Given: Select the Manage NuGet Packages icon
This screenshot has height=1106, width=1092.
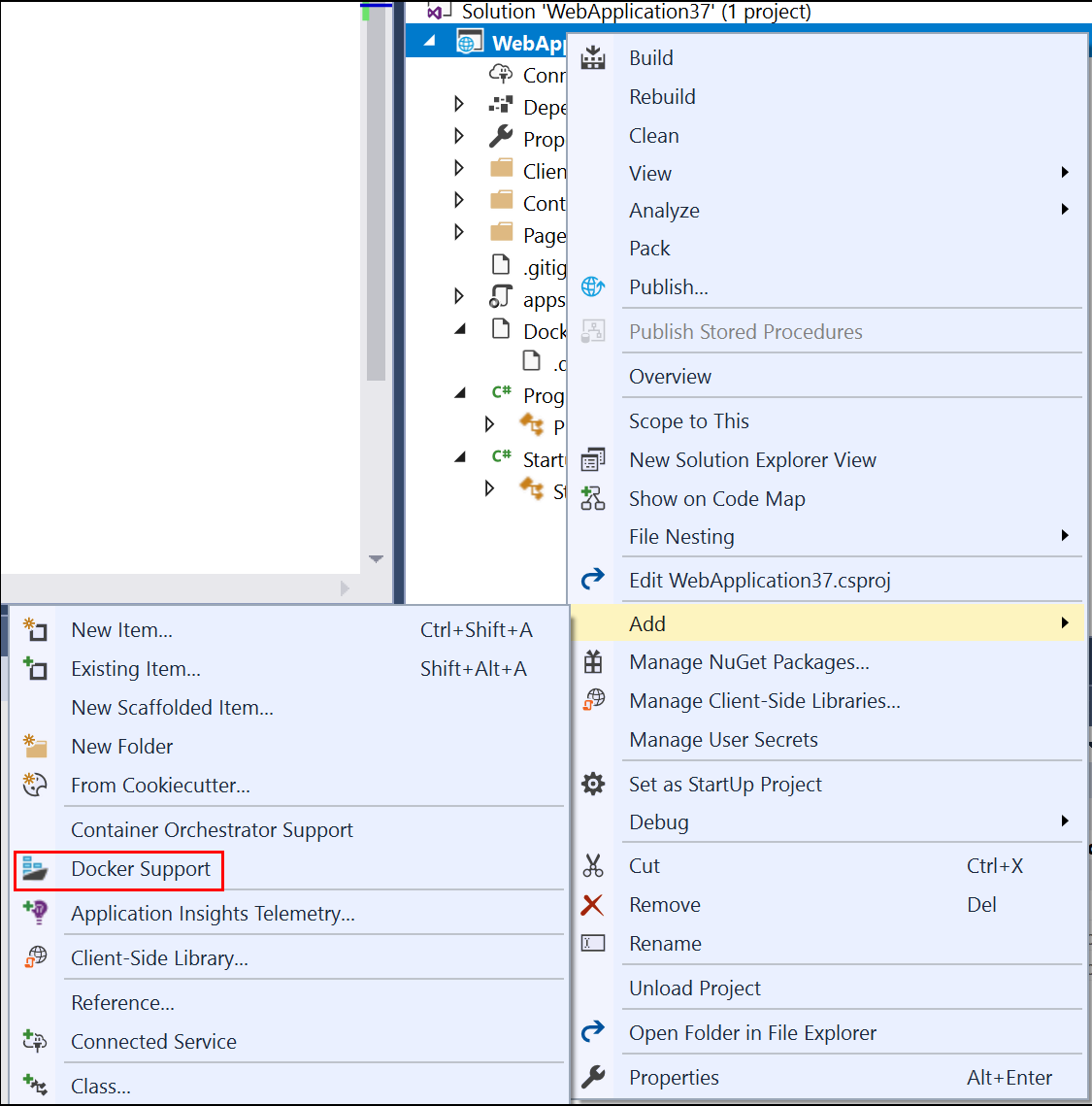Looking at the screenshot, I should pos(593,661).
